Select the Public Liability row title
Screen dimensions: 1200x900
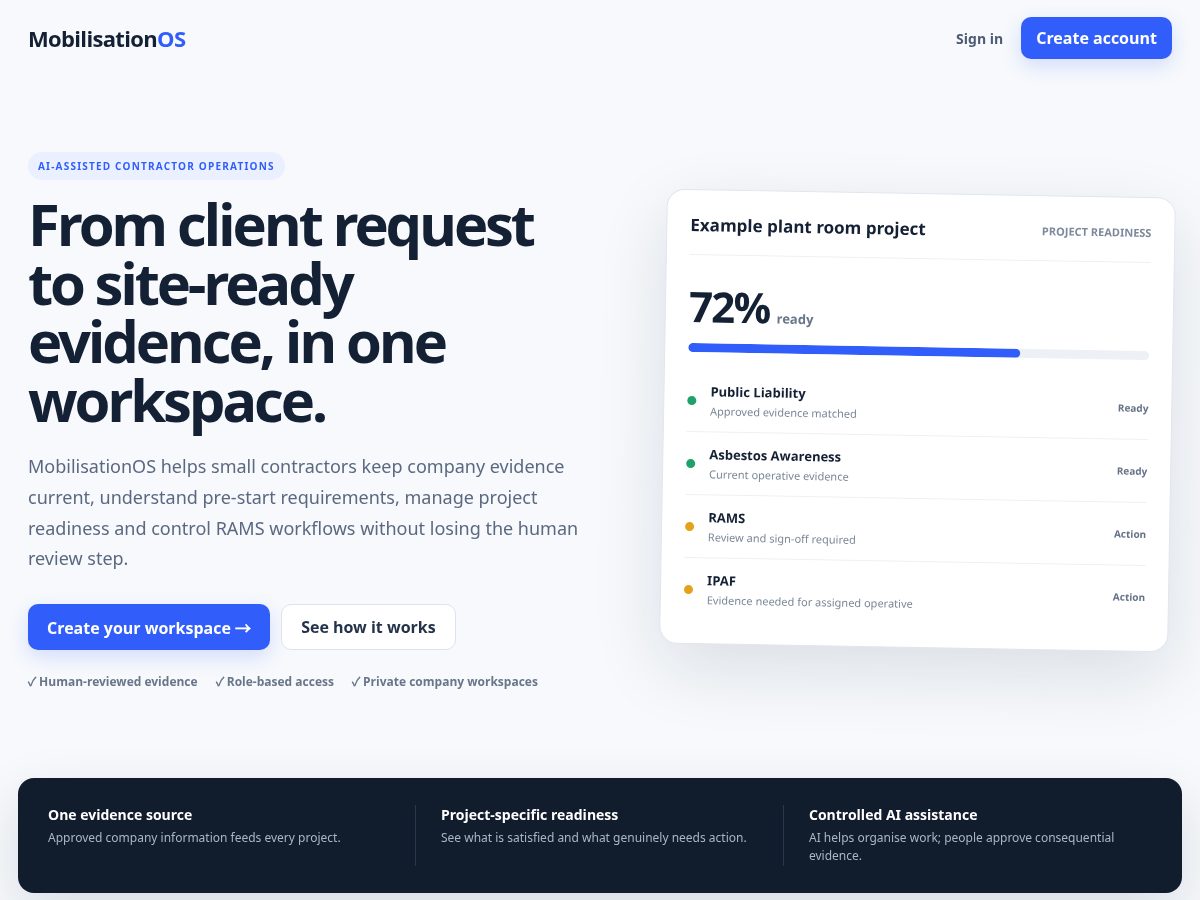[758, 393]
